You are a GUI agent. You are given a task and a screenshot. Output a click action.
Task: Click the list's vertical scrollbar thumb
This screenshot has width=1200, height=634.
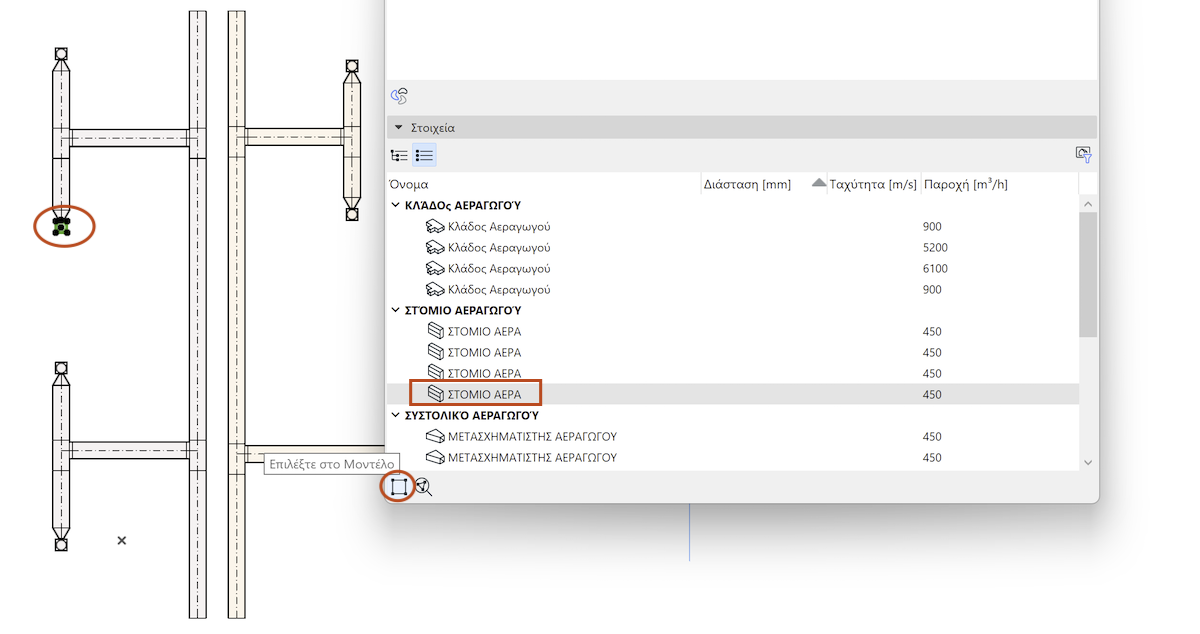[1088, 274]
